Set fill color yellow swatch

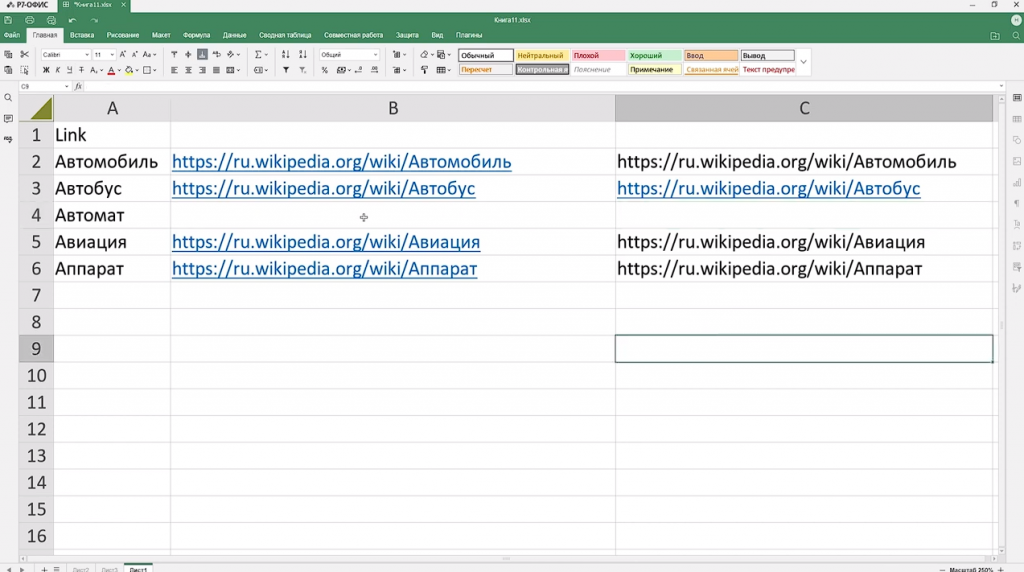pos(129,70)
